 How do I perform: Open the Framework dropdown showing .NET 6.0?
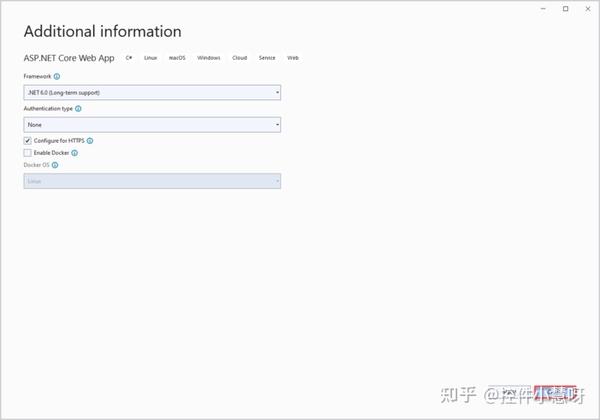tap(152, 93)
